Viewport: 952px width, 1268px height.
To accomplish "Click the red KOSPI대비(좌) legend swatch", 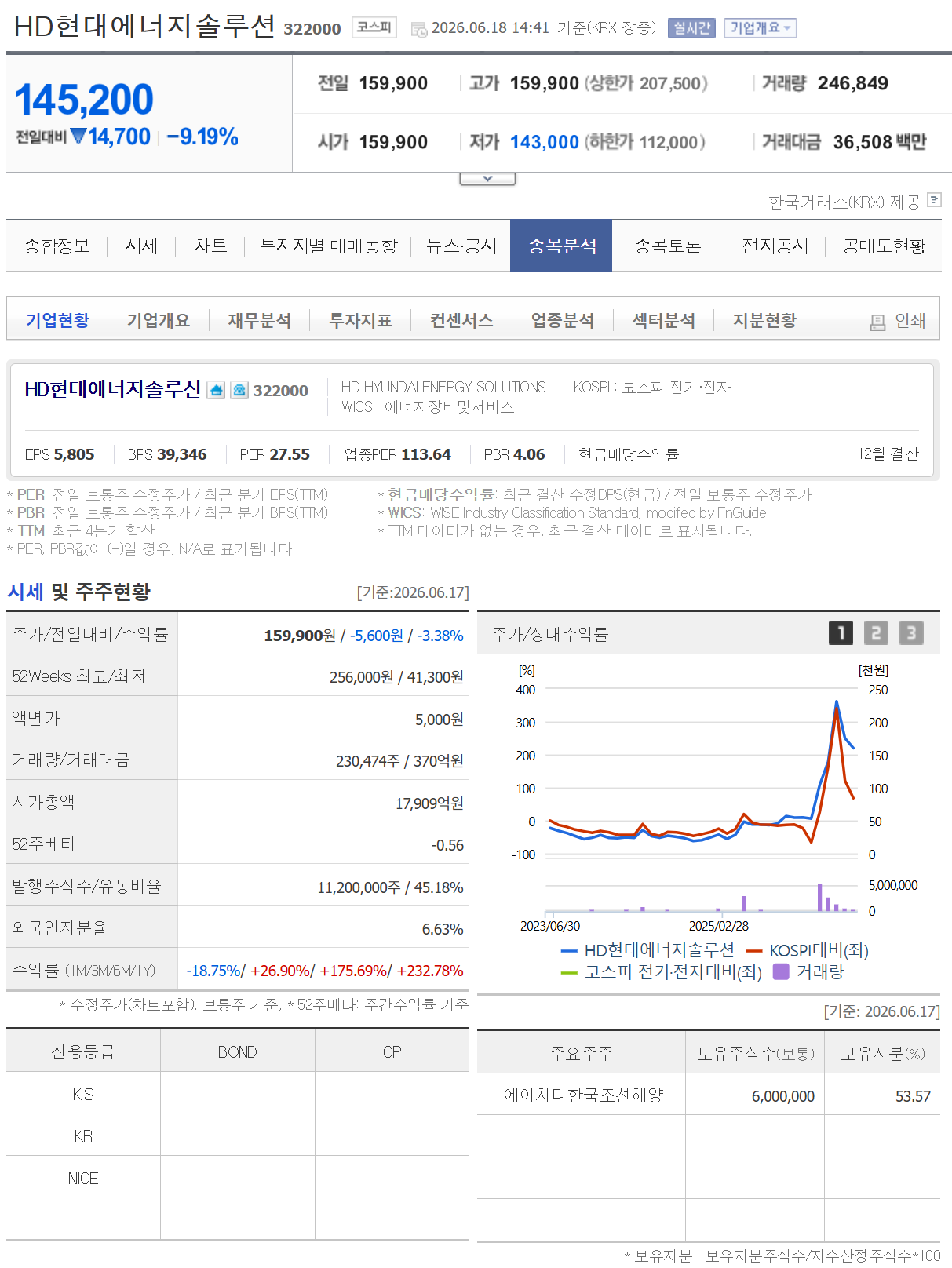I will (x=754, y=951).
